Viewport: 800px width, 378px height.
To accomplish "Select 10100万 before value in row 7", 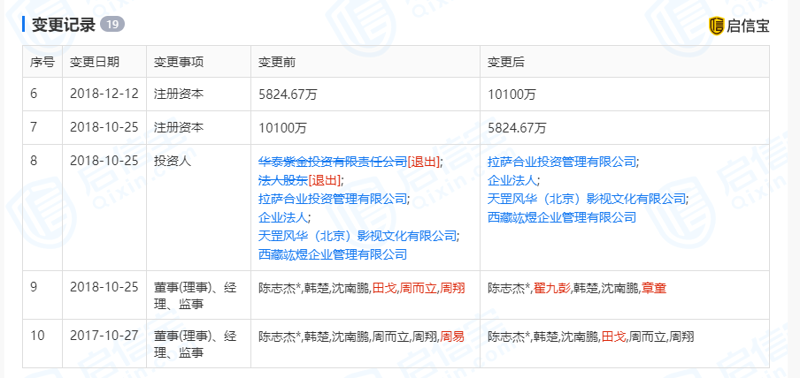I will [x=283, y=128].
